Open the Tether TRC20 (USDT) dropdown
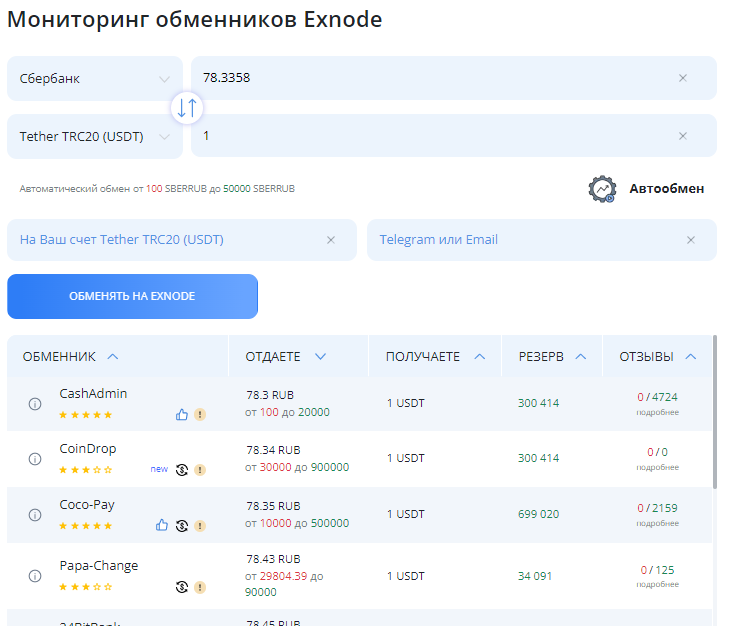 tap(95, 137)
